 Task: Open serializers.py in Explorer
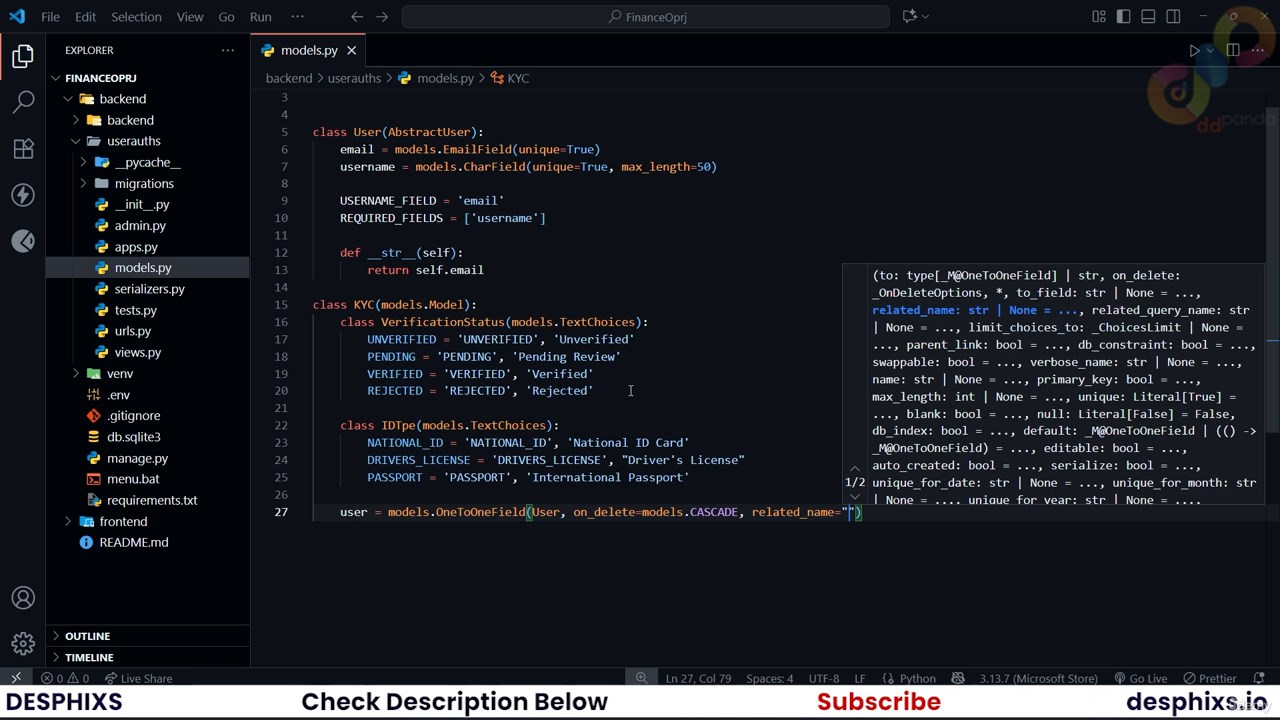pyautogui.click(x=149, y=289)
